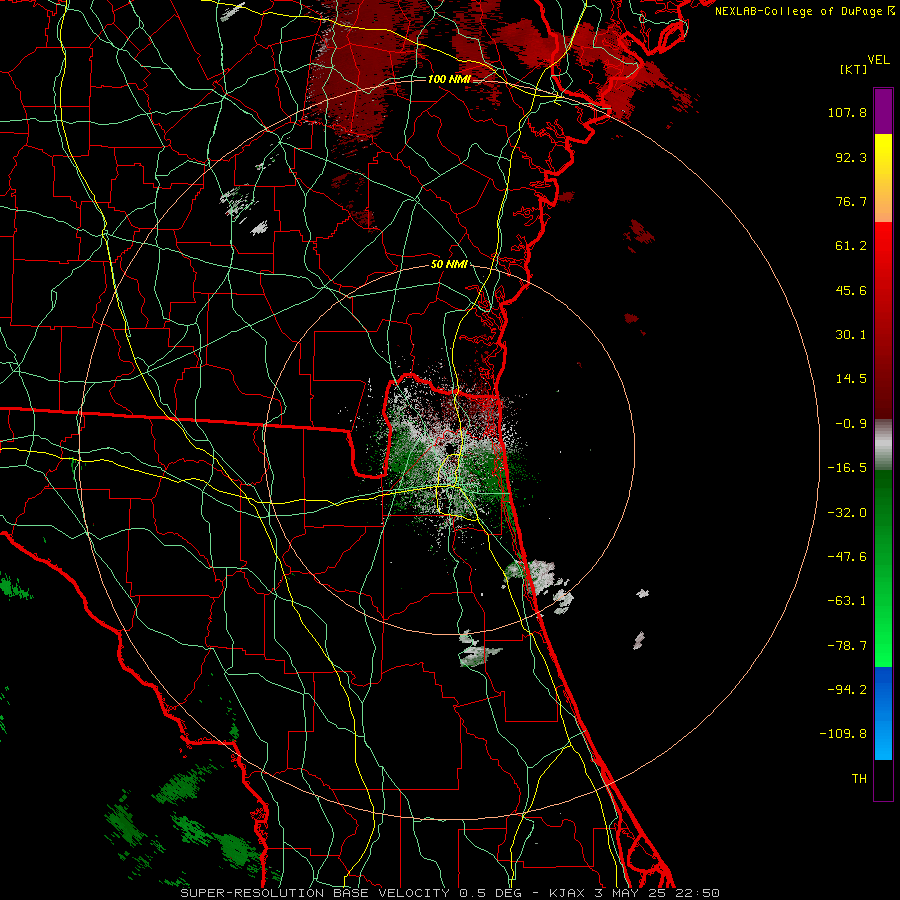The width and height of the screenshot is (900, 900).
Task: Click the -78.7 velocity scale value
Action: coord(847,646)
